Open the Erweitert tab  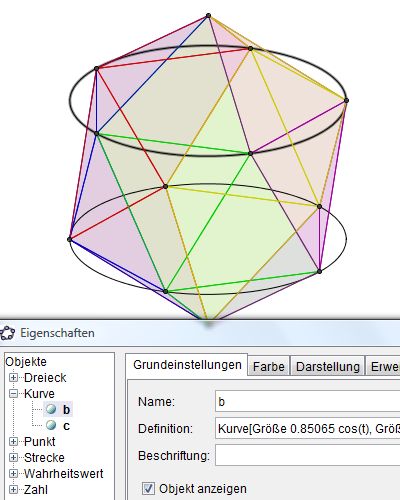pyautogui.click(x=383, y=366)
